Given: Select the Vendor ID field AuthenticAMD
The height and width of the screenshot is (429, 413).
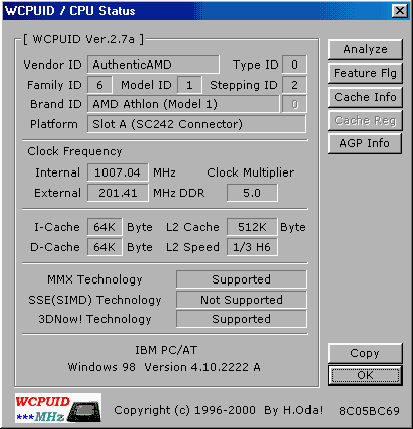Looking at the screenshot, I should click(x=153, y=64).
